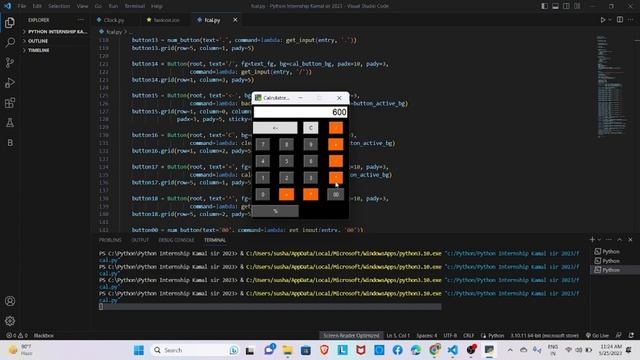Open the terminal panel More Actions ellipsis
This screenshot has width=640, height=360.
pyautogui.click(x=609, y=240)
